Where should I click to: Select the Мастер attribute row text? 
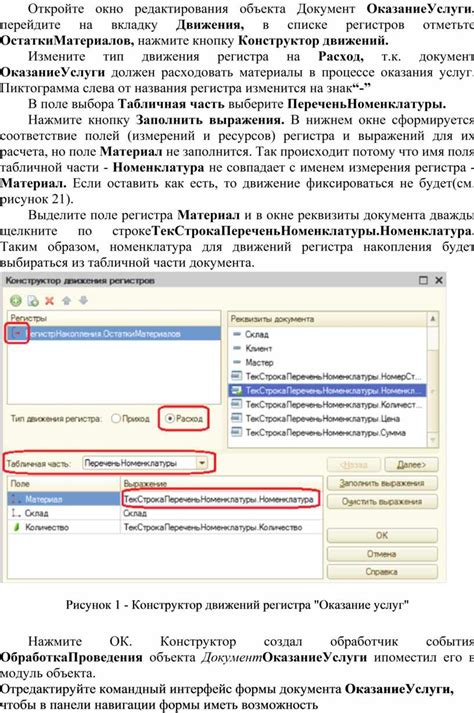pyautogui.click(x=259, y=362)
